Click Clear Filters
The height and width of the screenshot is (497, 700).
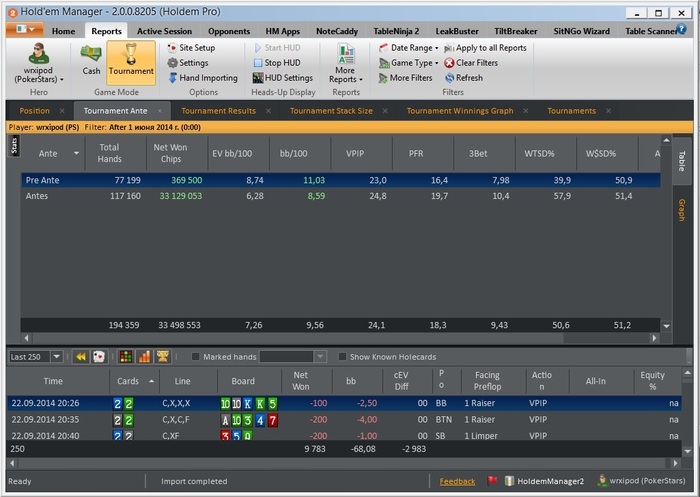471,63
